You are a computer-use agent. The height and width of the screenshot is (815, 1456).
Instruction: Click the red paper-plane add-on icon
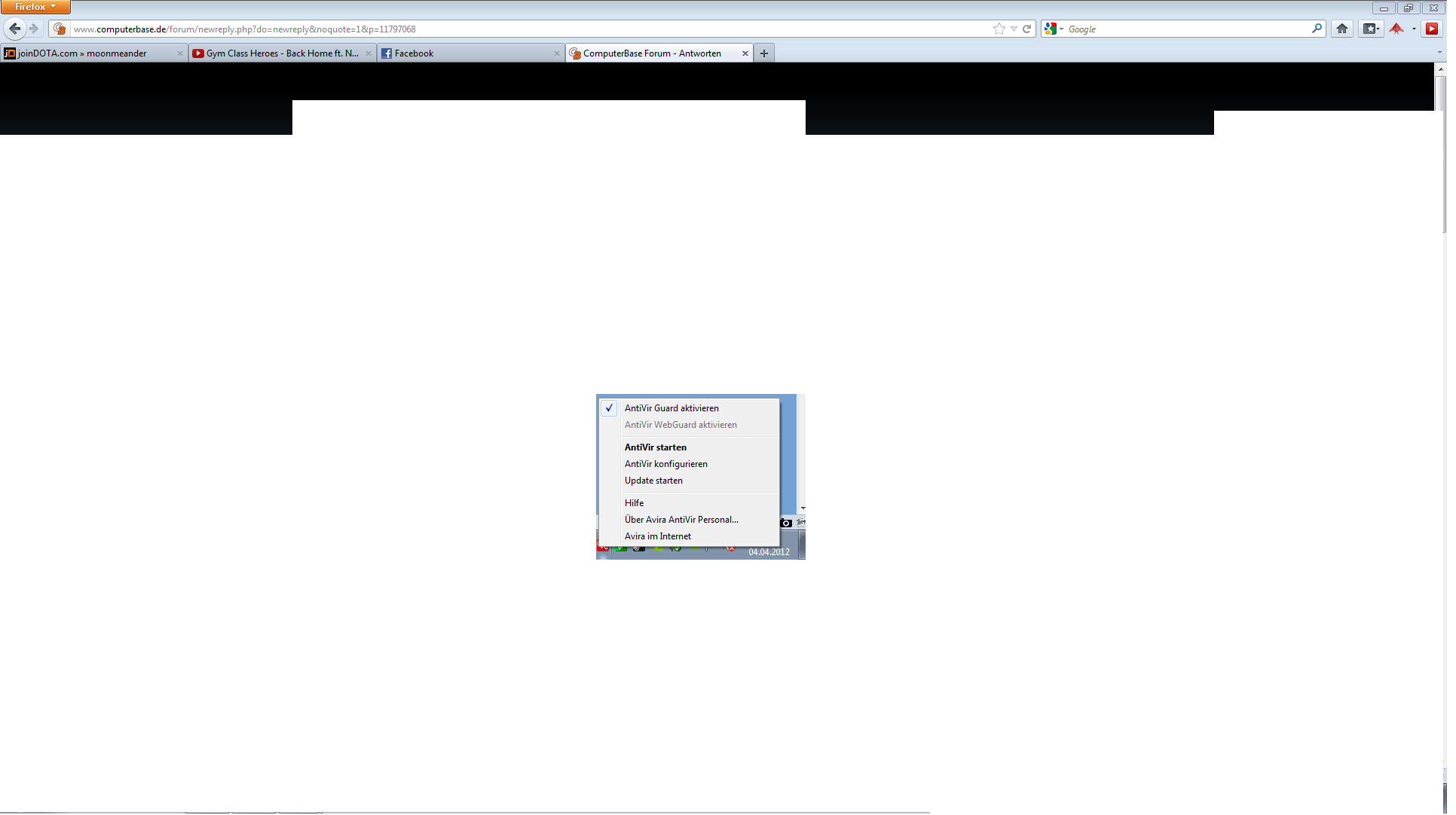tap(1396, 29)
